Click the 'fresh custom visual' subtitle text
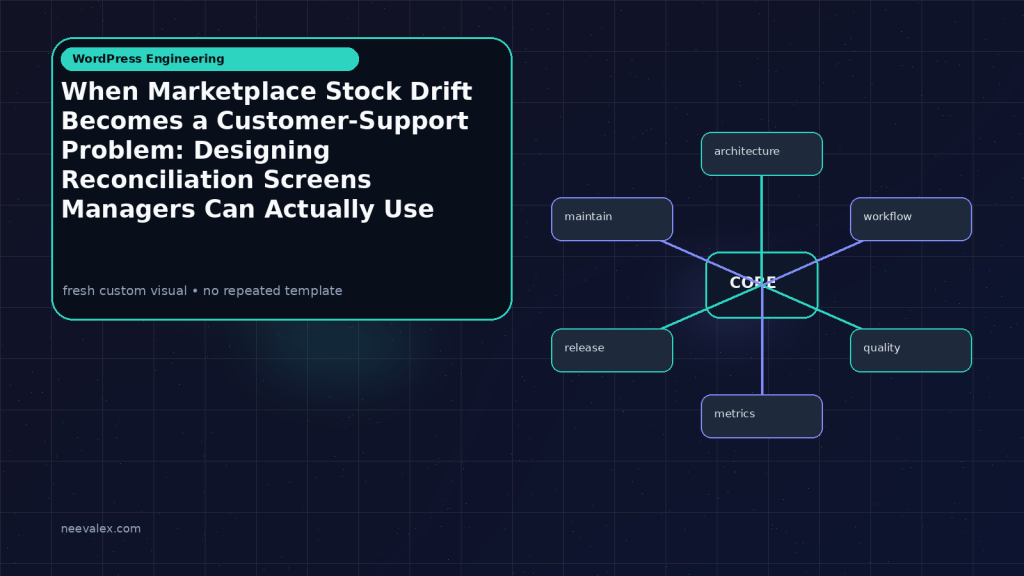1024x576 pixels. pos(202,291)
